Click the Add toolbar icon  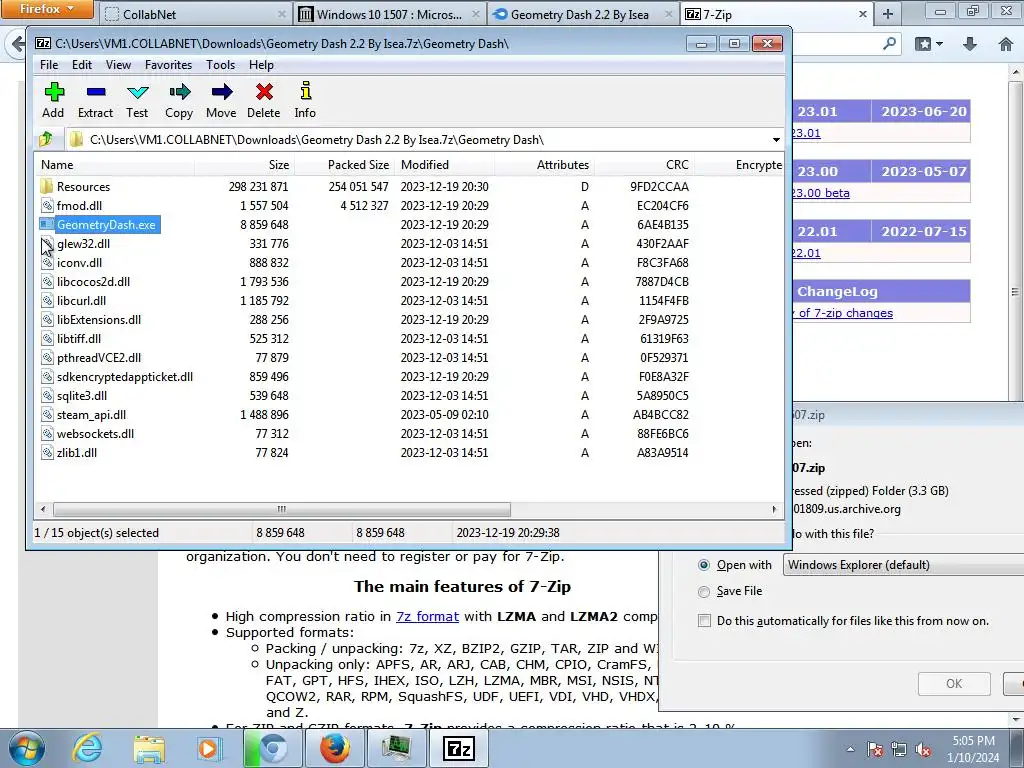coord(54,92)
